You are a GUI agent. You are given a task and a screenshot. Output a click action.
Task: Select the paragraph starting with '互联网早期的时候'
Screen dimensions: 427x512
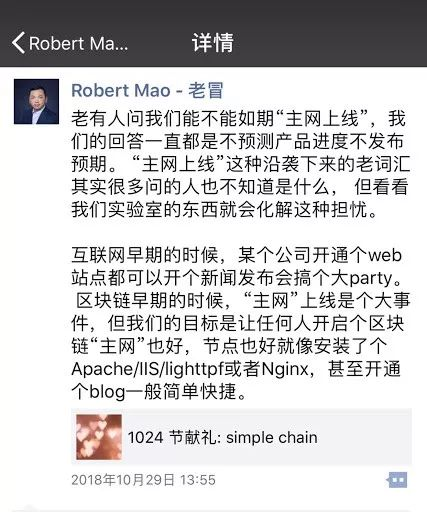click(x=240, y=323)
